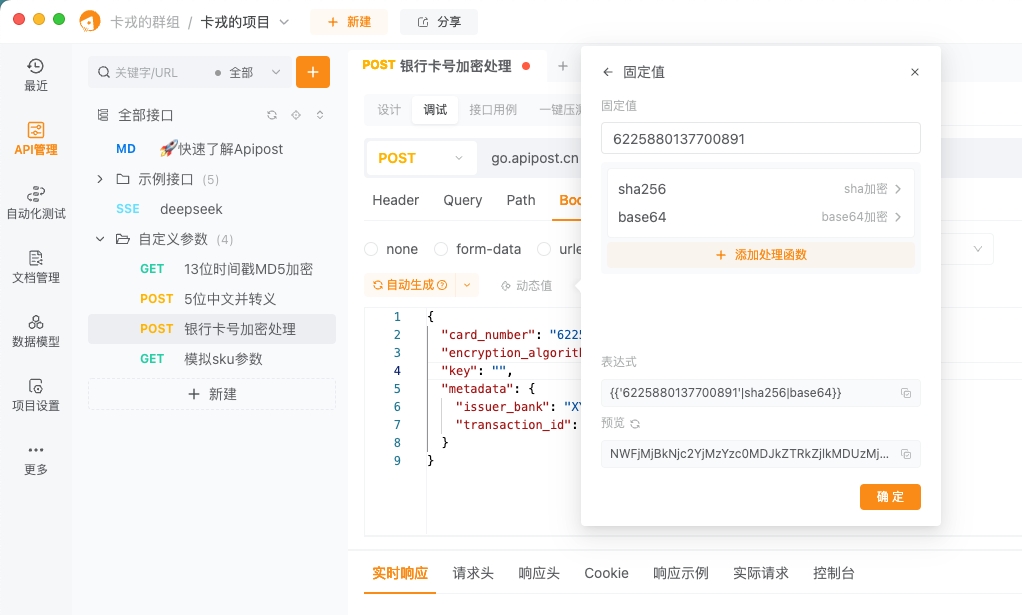
Task: Click 添加处理函数 to add a function
Action: [760, 254]
